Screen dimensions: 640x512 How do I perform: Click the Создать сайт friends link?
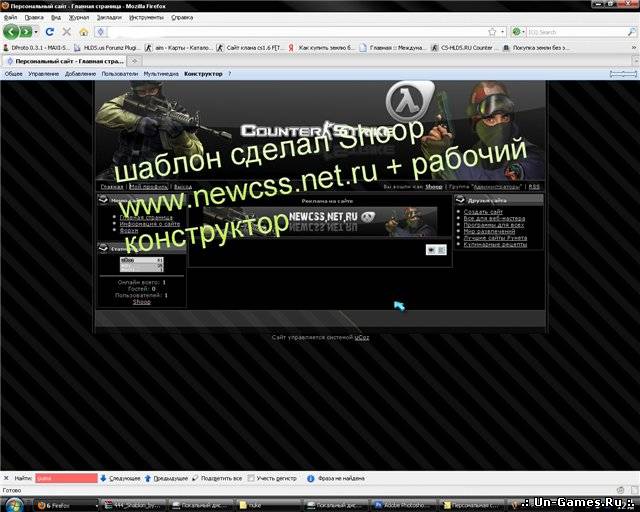coord(483,212)
